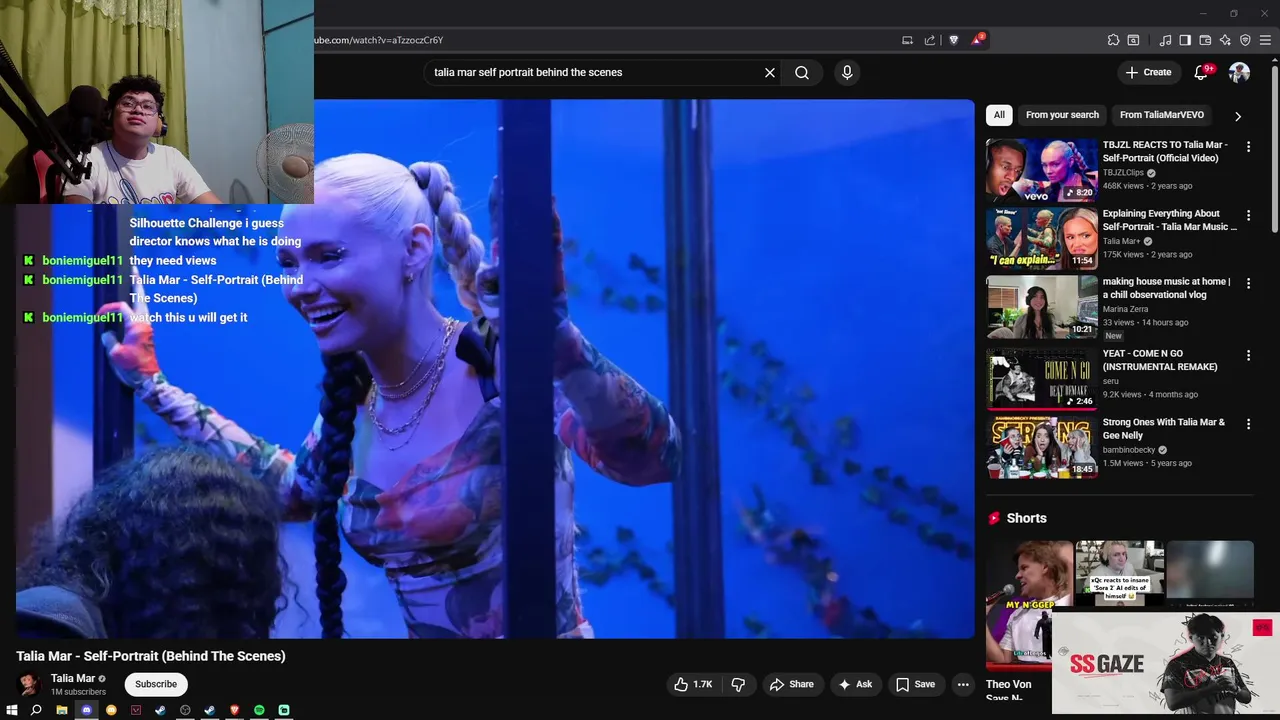The height and width of the screenshot is (720, 1280).
Task: Open TBJZL REACTS to Talia Mar thumbnail
Action: [1042, 170]
